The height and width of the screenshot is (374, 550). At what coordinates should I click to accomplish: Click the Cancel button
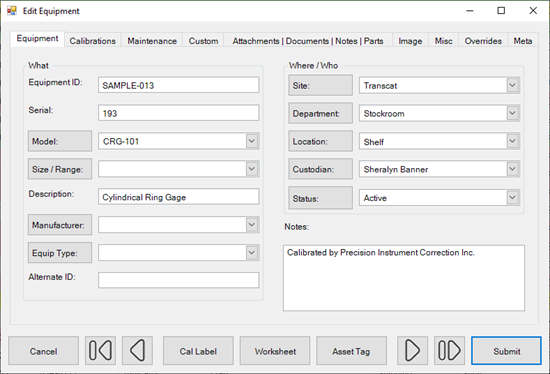coord(43,351)
